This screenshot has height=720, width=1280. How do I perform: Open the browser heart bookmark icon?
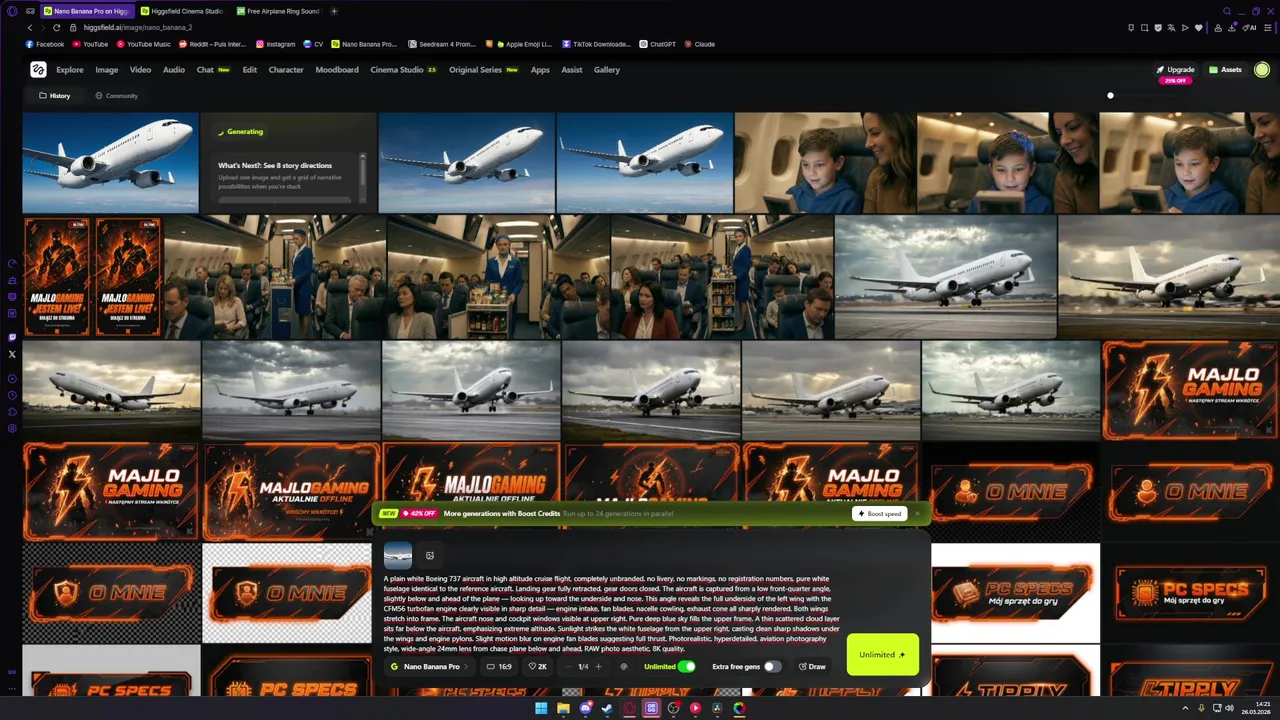[x=1199, y=27]
